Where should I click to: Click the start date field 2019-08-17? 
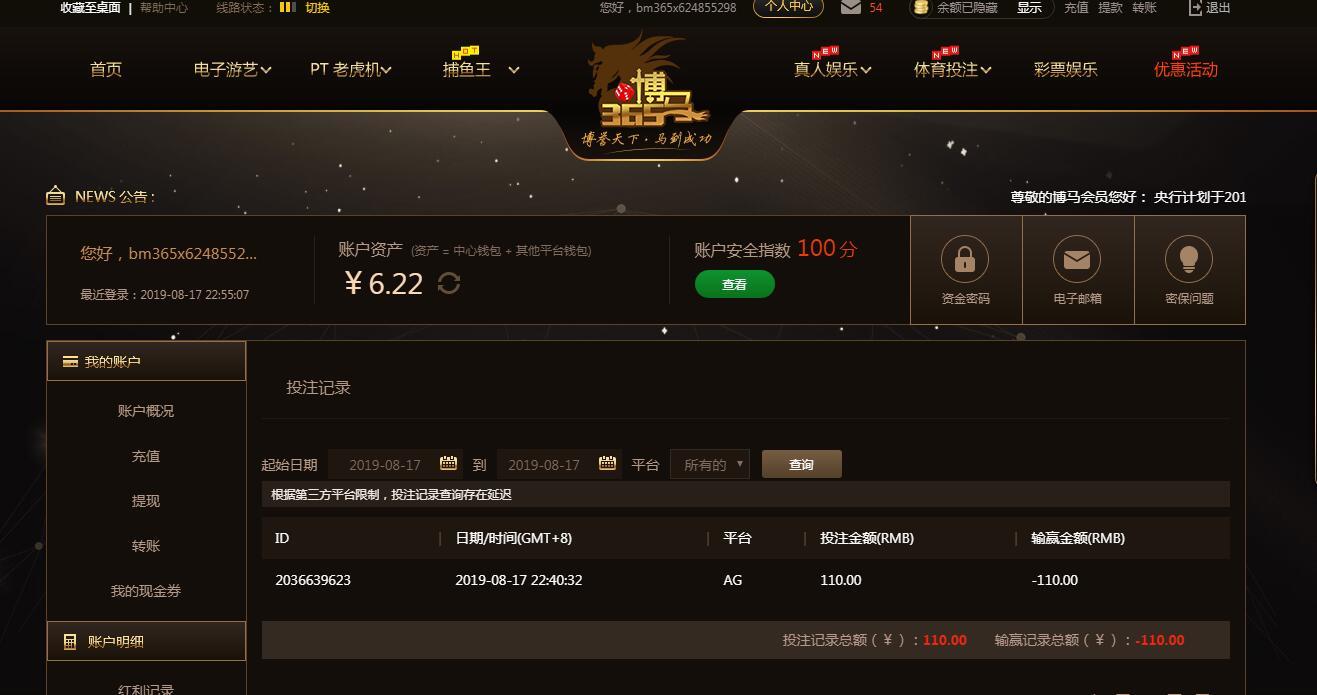tap(384, 464)
